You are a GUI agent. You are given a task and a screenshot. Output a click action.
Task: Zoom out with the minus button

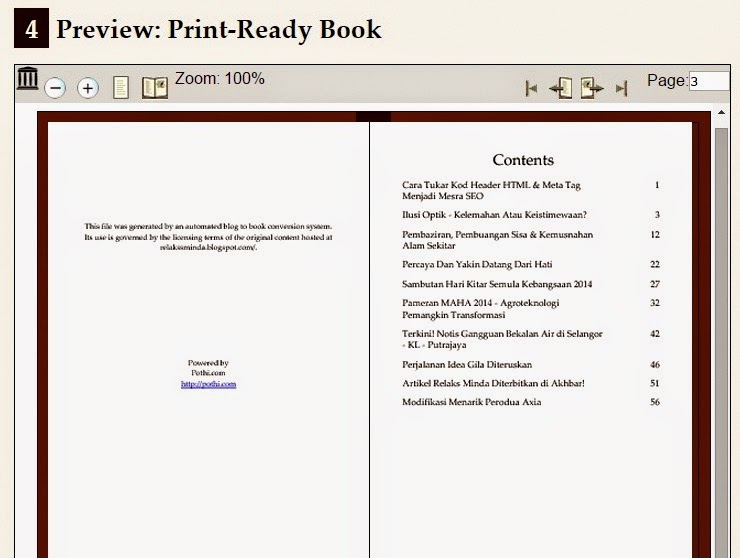point(55,88)
